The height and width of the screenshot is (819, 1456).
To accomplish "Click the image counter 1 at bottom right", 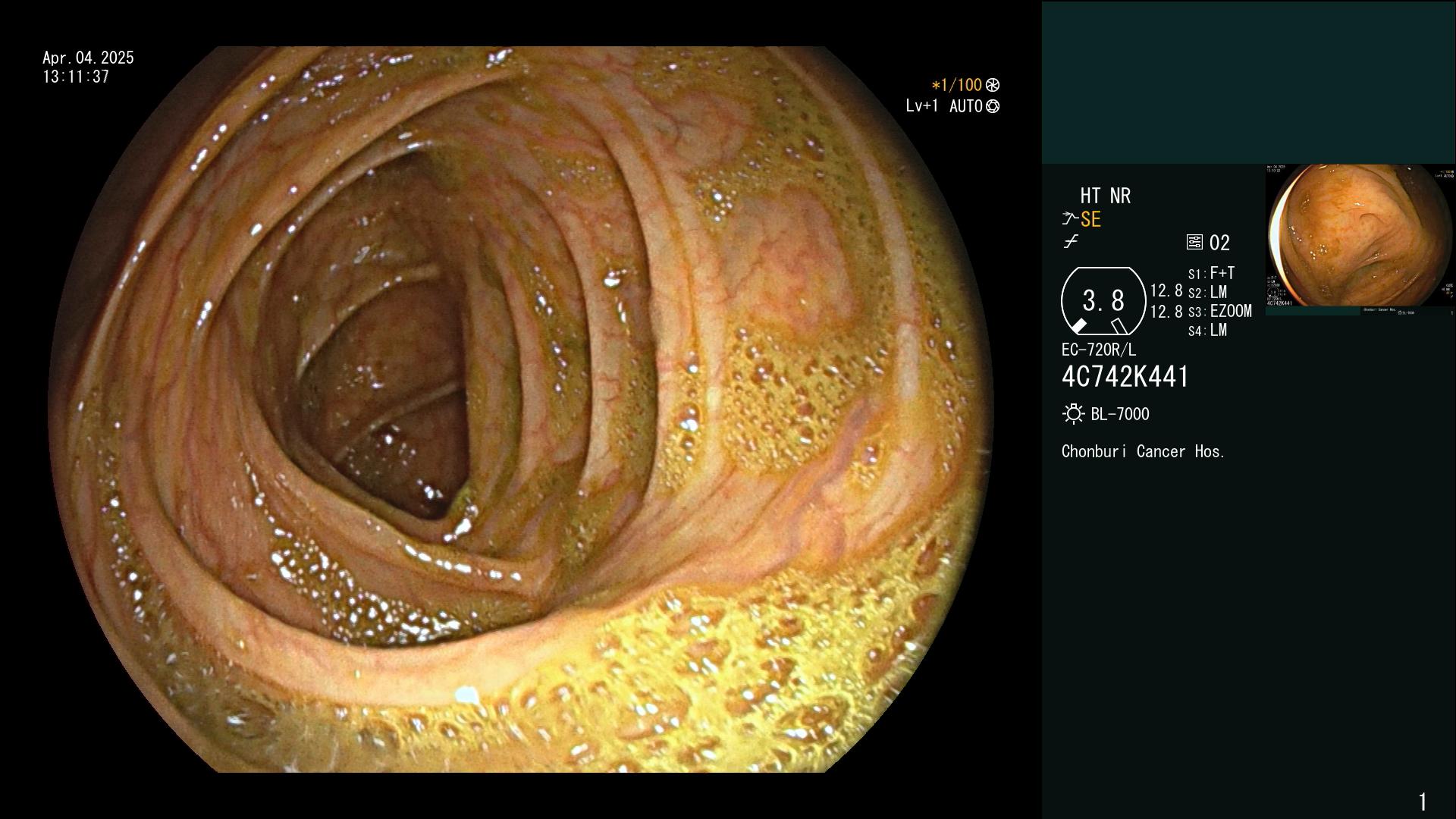I will [1423, 802].
